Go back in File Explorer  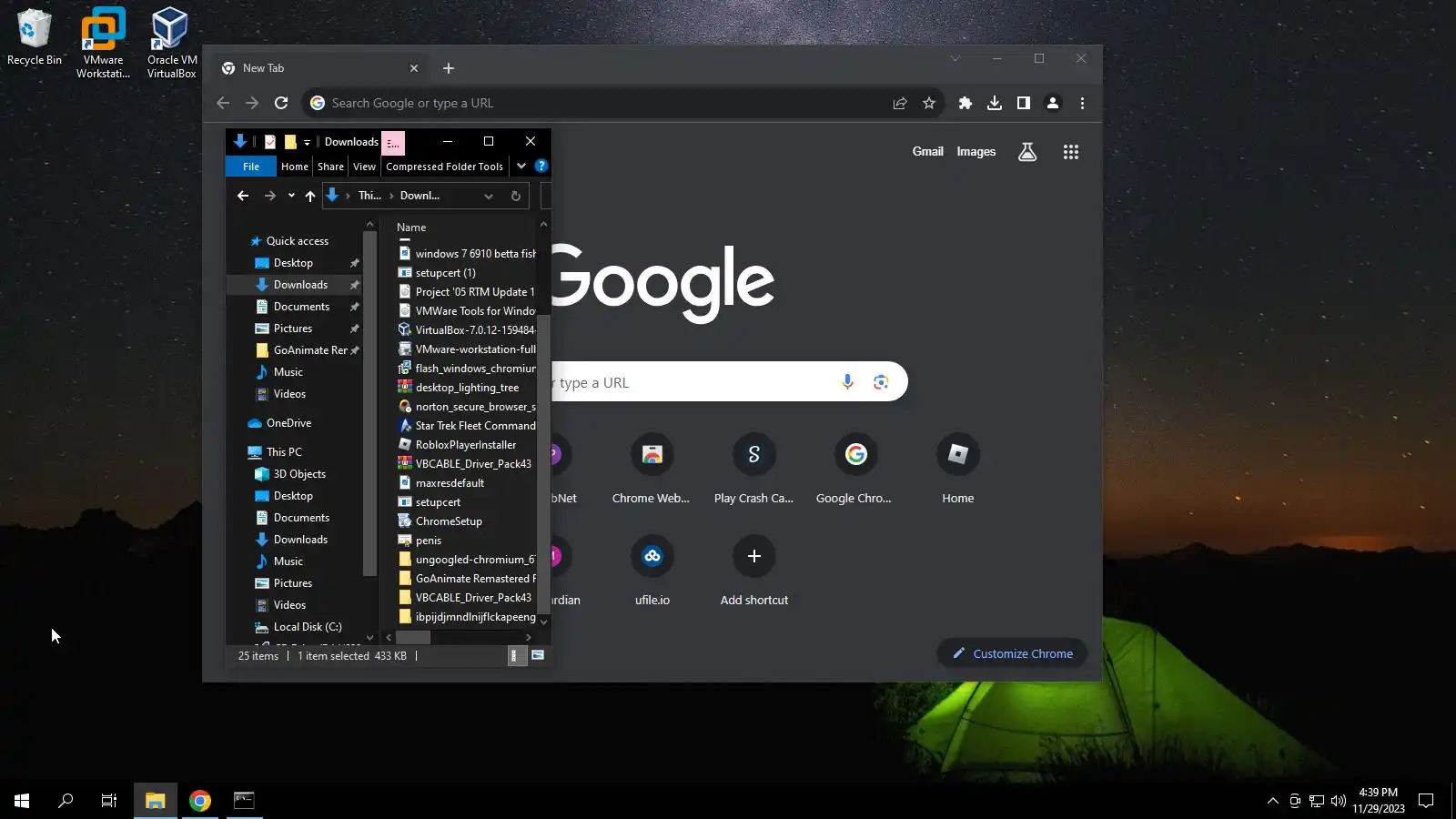[x=243, y=196]
